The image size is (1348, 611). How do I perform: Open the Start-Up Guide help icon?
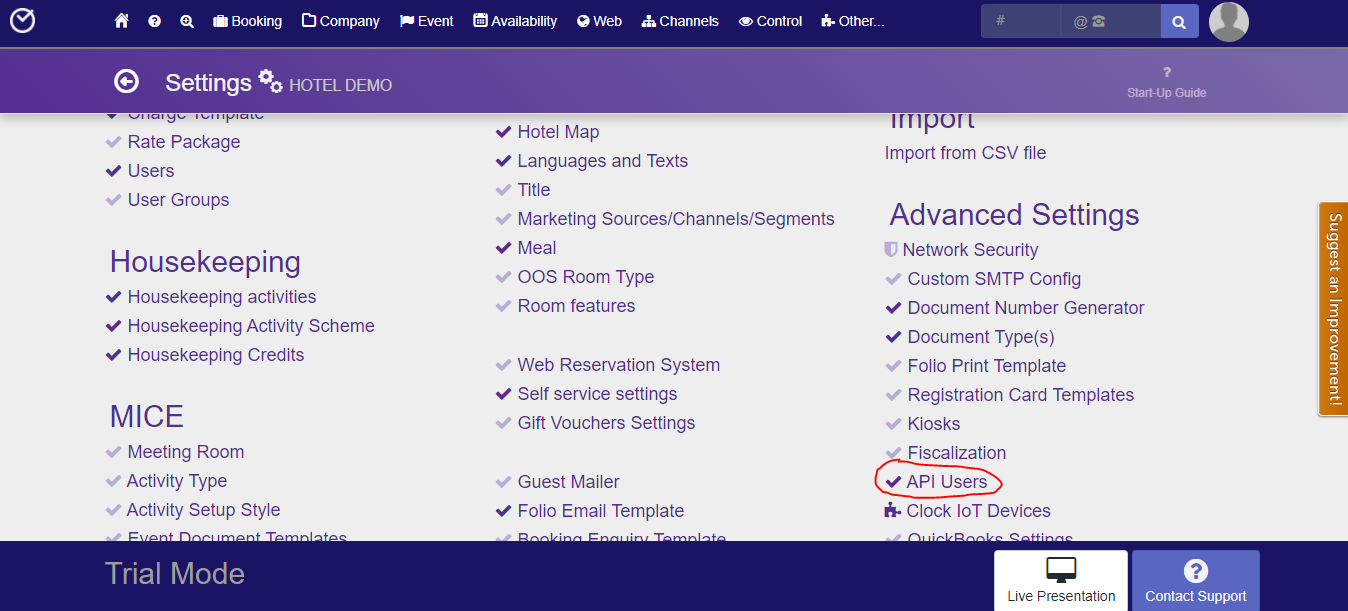point(1167,72)
